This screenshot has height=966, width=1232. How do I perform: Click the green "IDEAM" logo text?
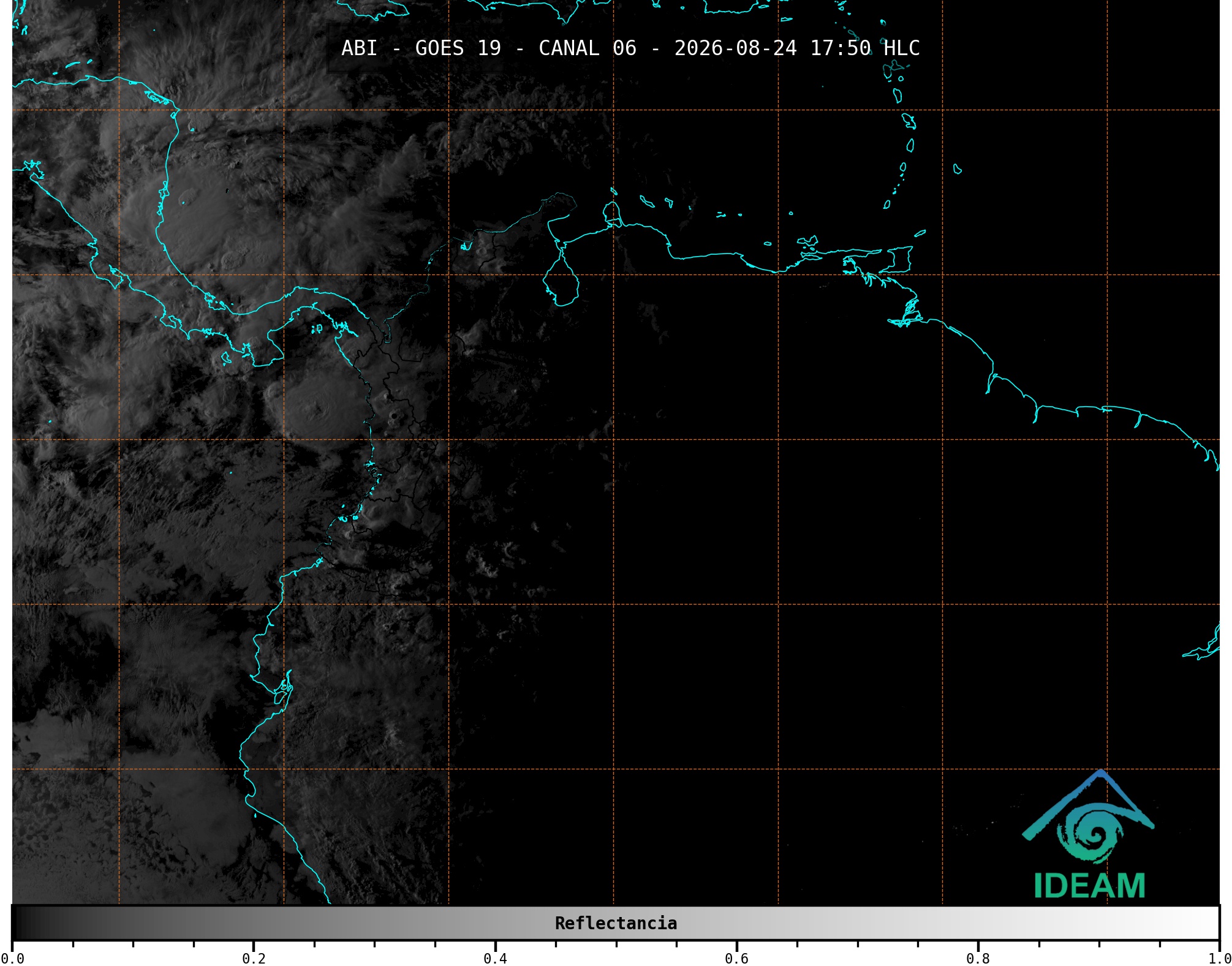[1090, 886]
